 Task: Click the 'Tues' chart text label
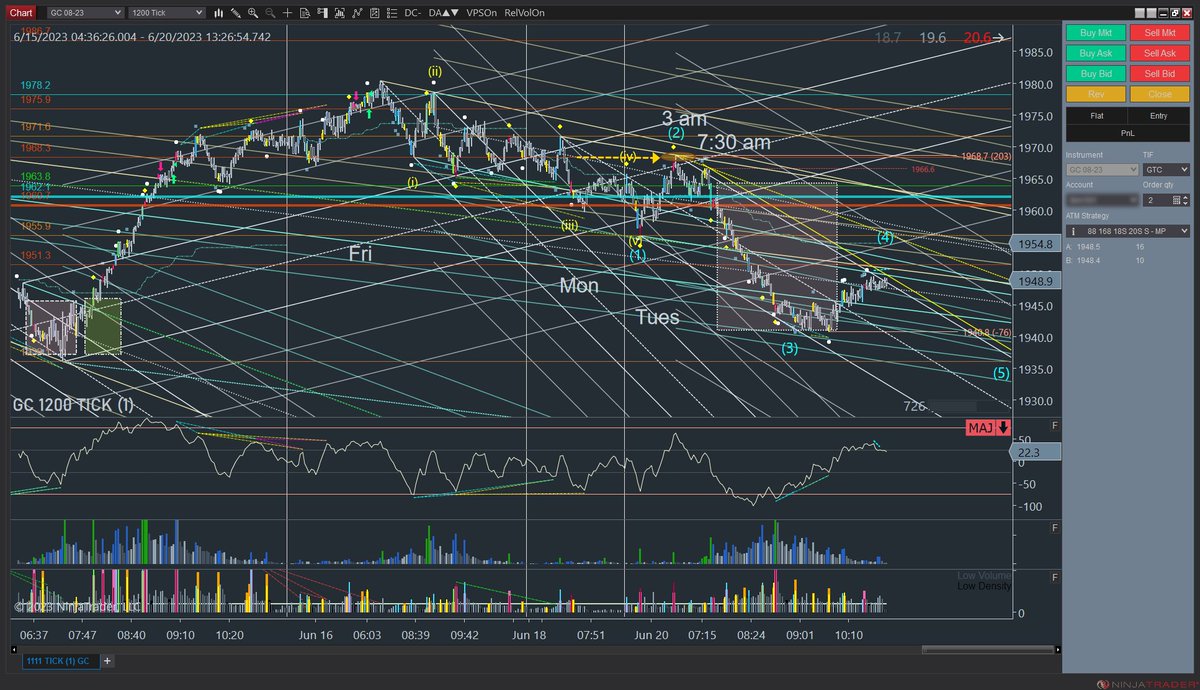coord(658,318)
